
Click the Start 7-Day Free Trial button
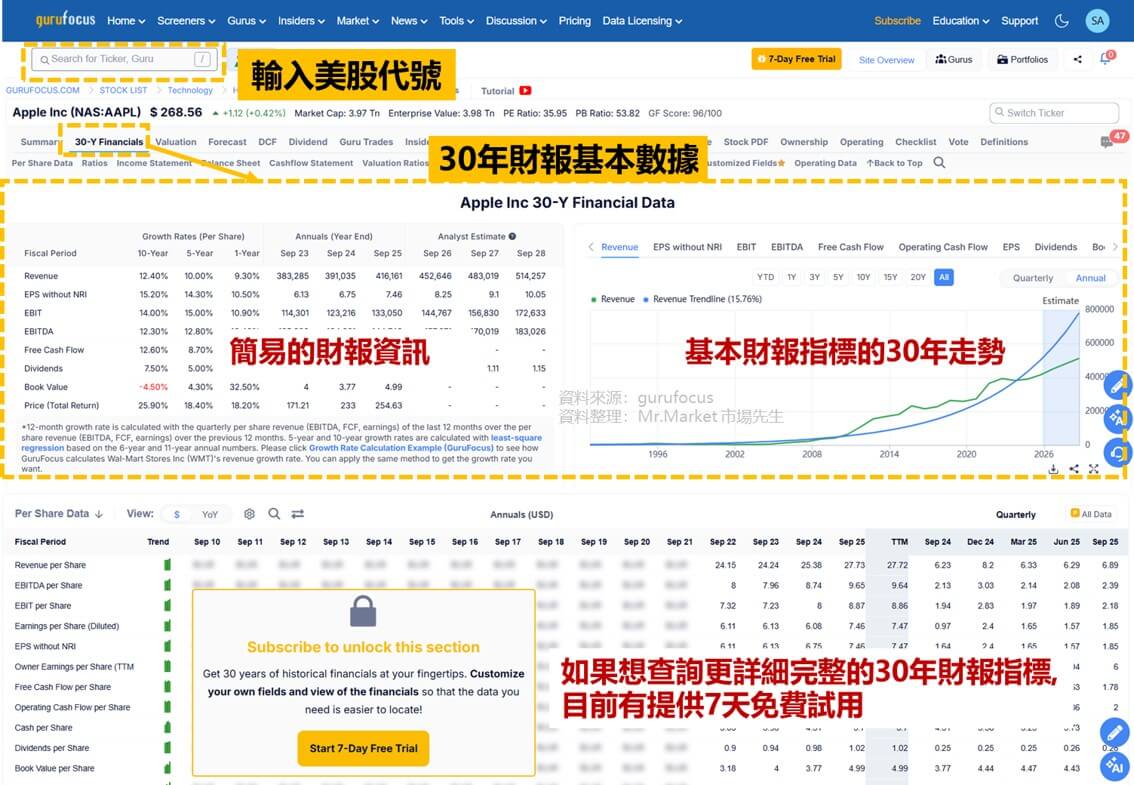tap(363, 748)
